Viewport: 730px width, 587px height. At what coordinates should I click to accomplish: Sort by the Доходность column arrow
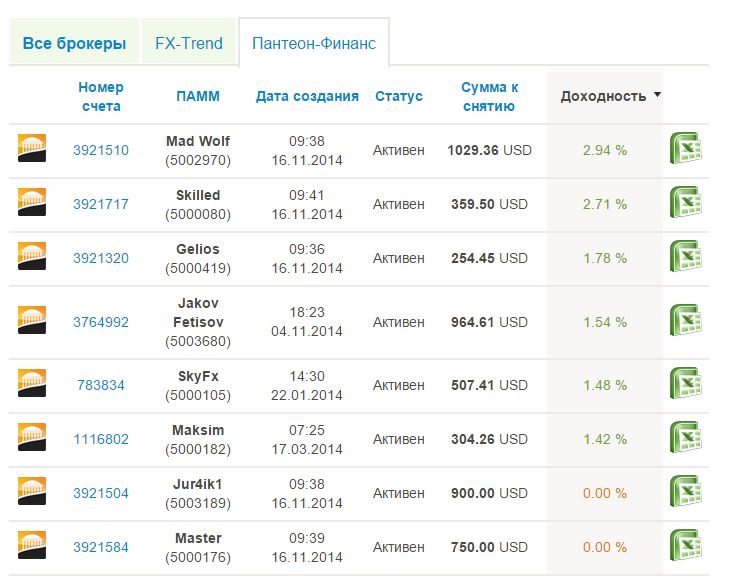click(x=657, y=95)
